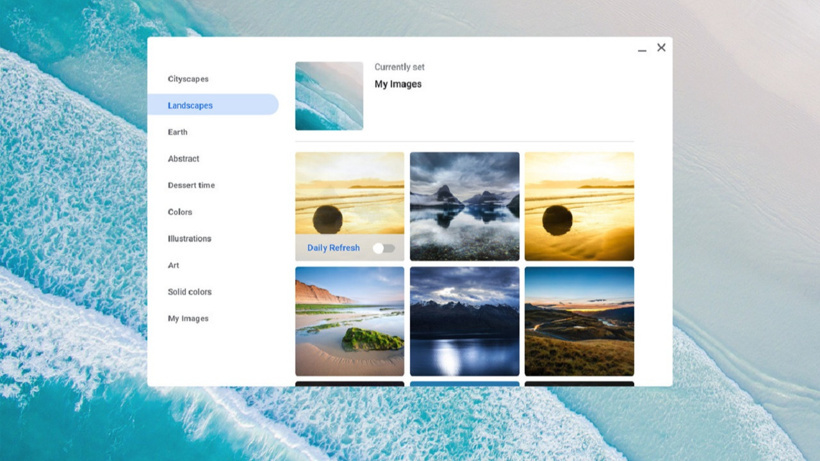Screen dimensions: 820x461
Task: Minimize the wallpaper picker window
Action: pyautogui.click(x=642, y=49)
